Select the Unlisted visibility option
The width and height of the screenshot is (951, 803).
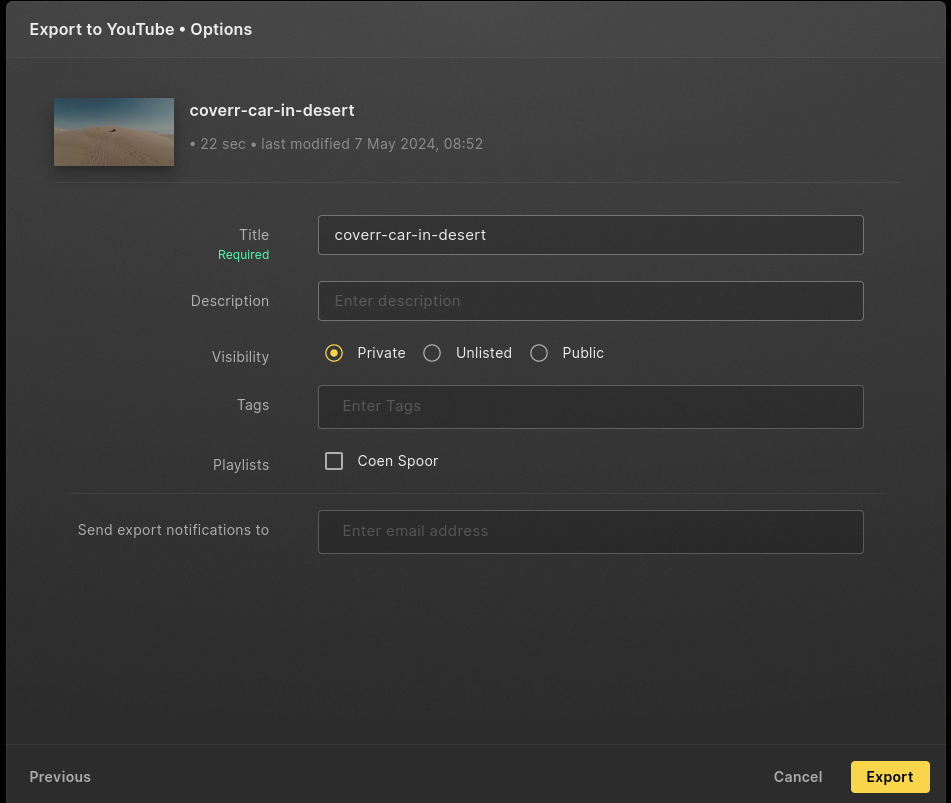coord(432,353)
